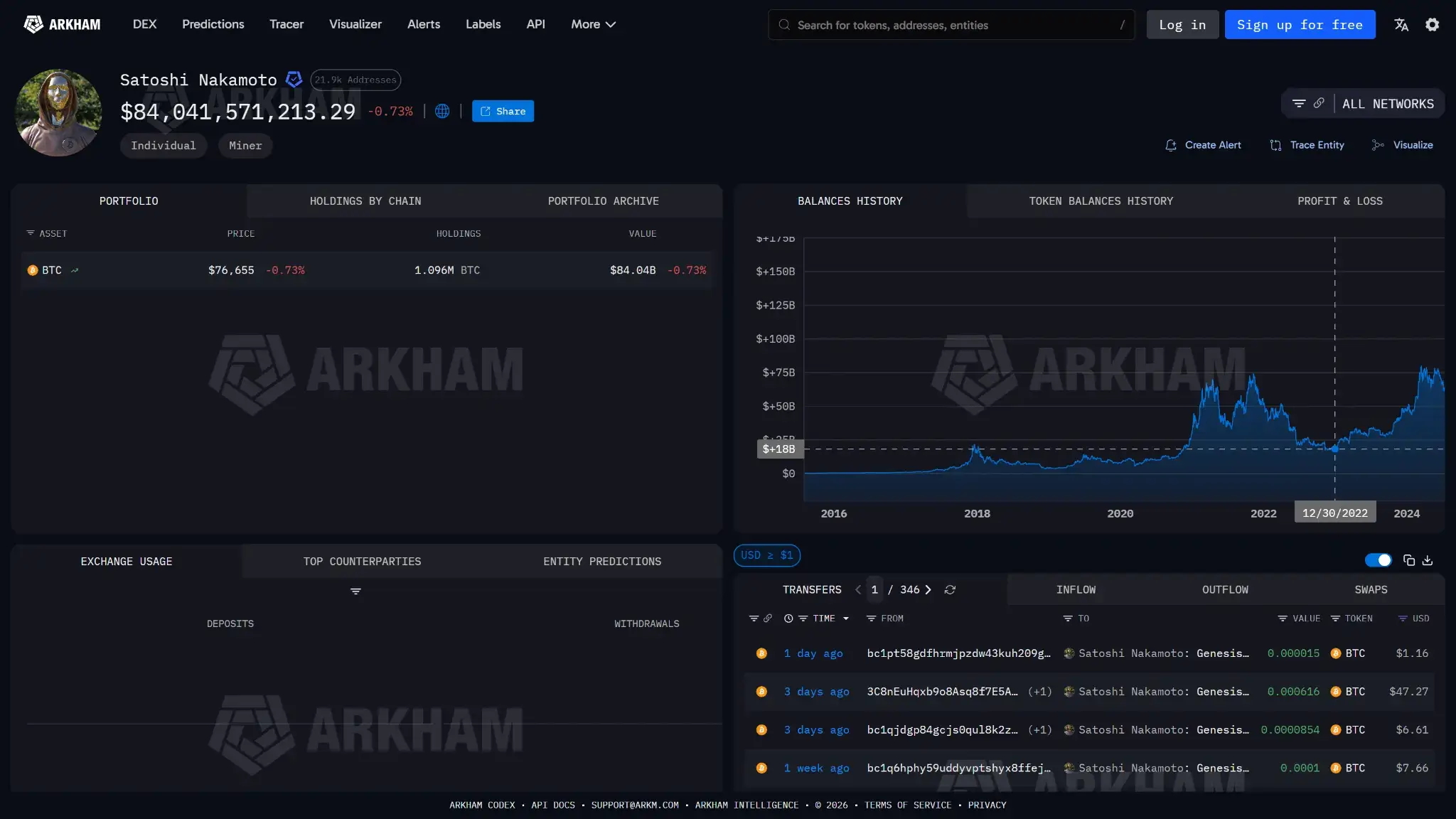Screen dimensions: 1456x819
Task: Select the Swaps tab
Action: (x=1371, y=590)
